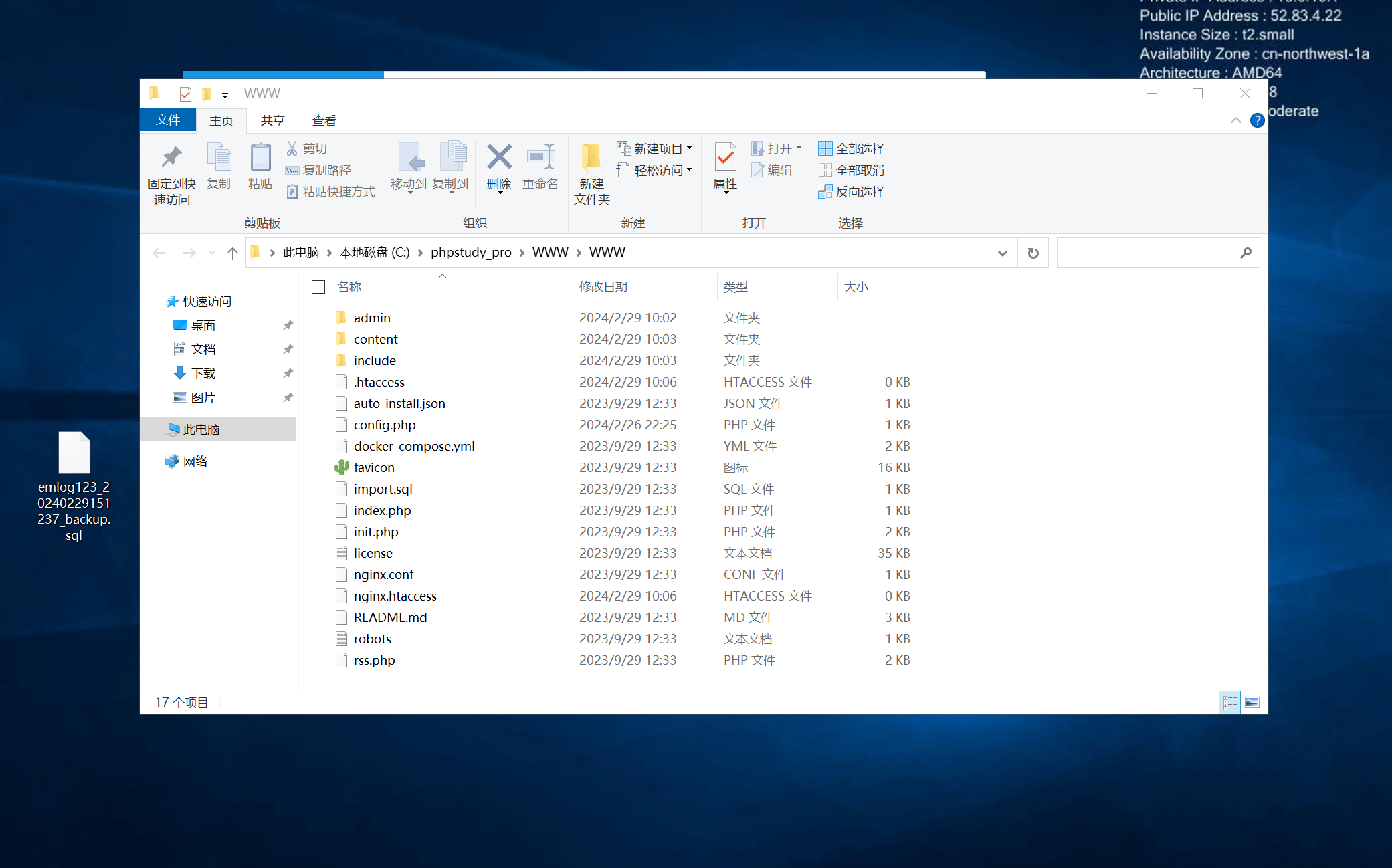Click the Rename (重命名) ribbon icon
The width and height of the screenshot is (1392, 868).
point(540,166)
